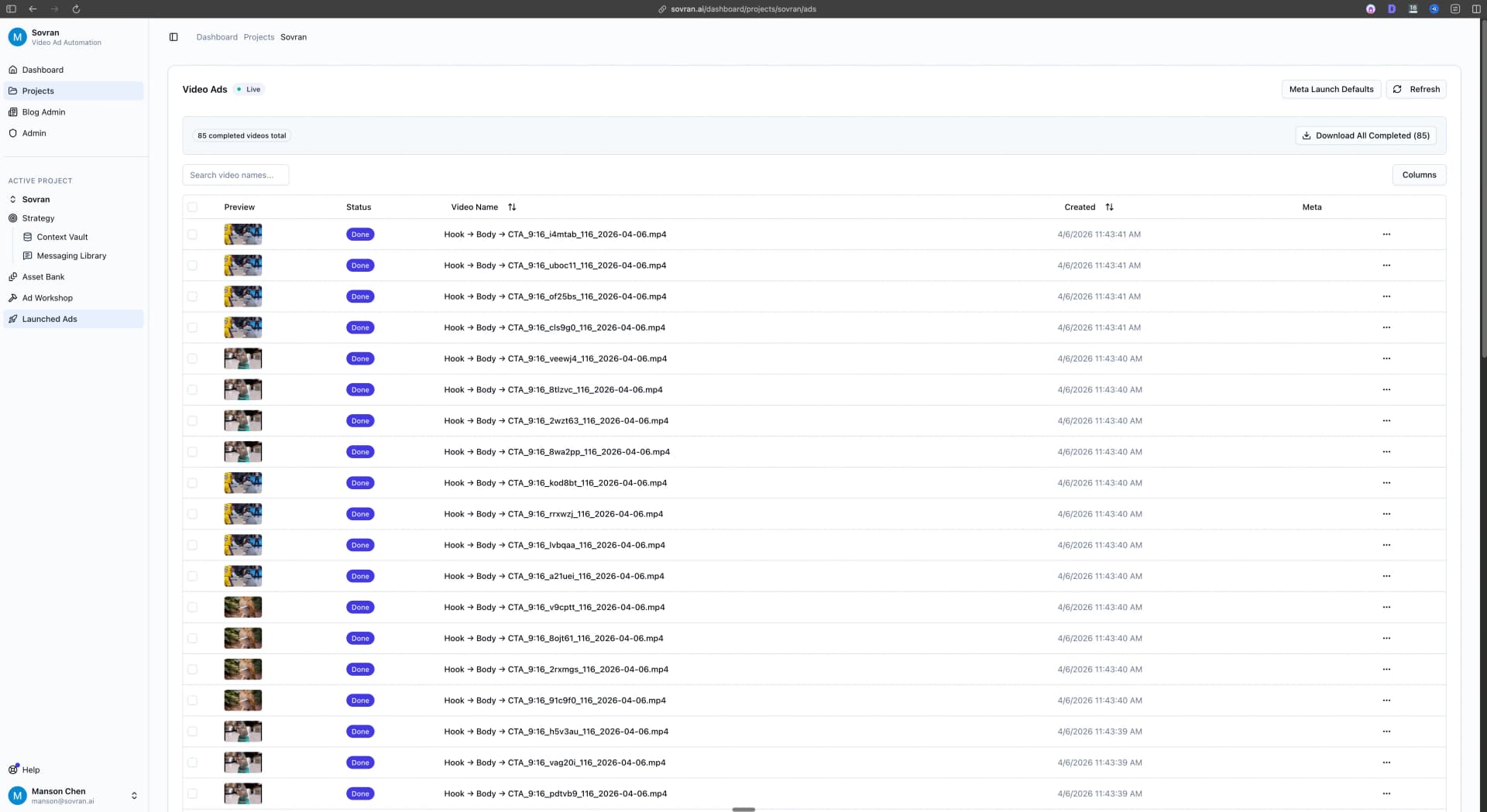The width and height of the screenshot is (1487, 812).
Task: Check the veewj4 video row checkbox
Action: 193,358
